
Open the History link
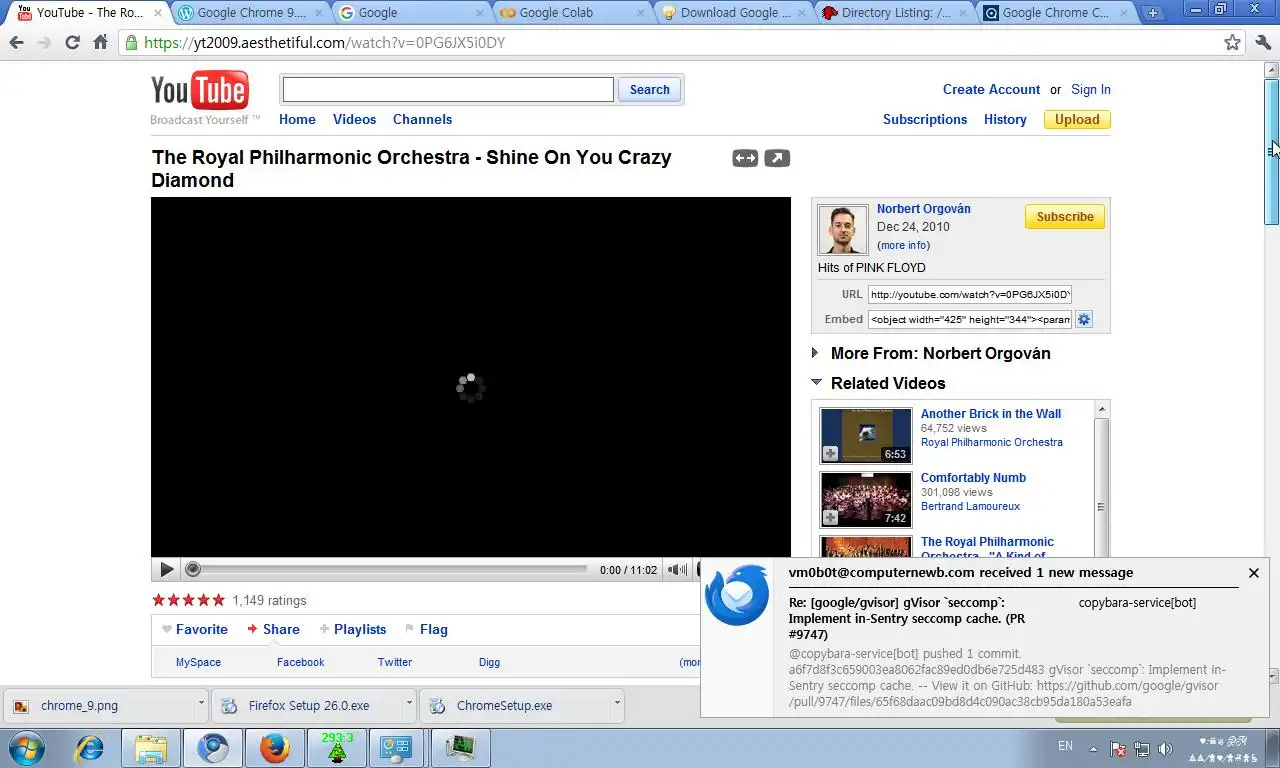pyautogui.click(x=1005, y=119)
